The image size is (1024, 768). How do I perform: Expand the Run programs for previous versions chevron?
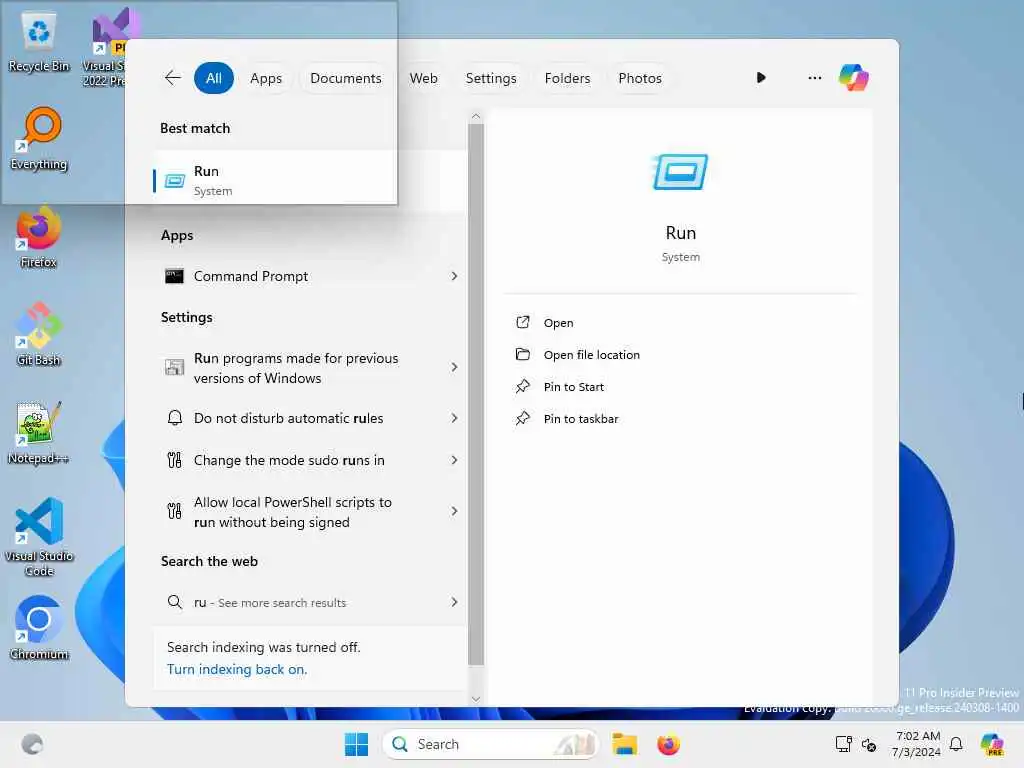coord(454,367)
